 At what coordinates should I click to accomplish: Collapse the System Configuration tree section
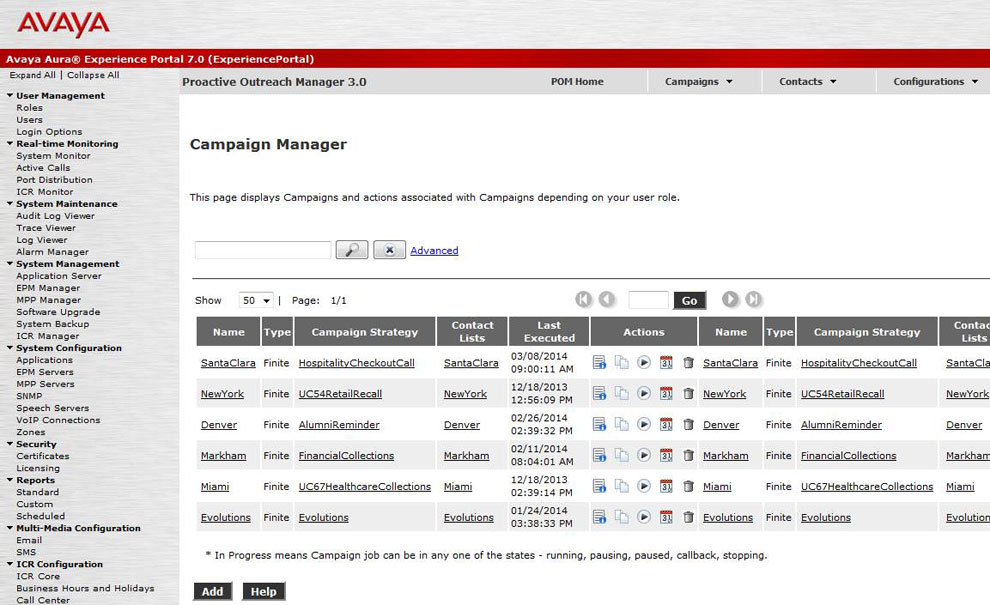[10, 347]
